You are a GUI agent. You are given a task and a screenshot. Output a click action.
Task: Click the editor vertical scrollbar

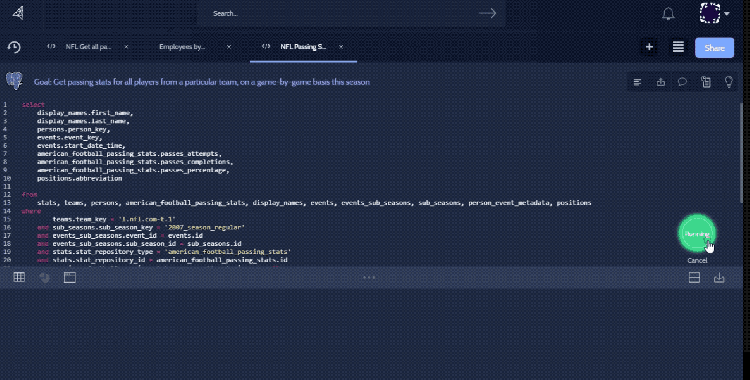click(x=742, y=153)
